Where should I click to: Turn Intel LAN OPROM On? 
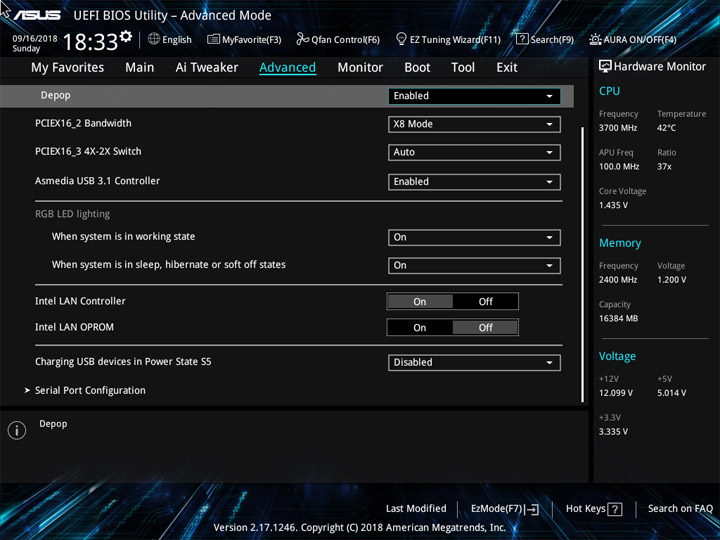(420, 327)
